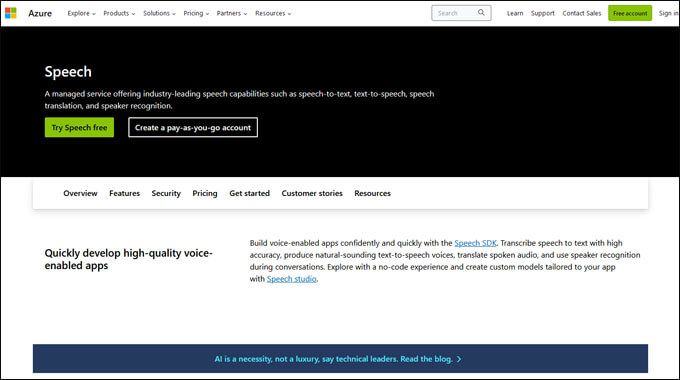Open the top nav Resources dropdown
The height and width of the screenshot is (380, 680).
coord(273,13)
